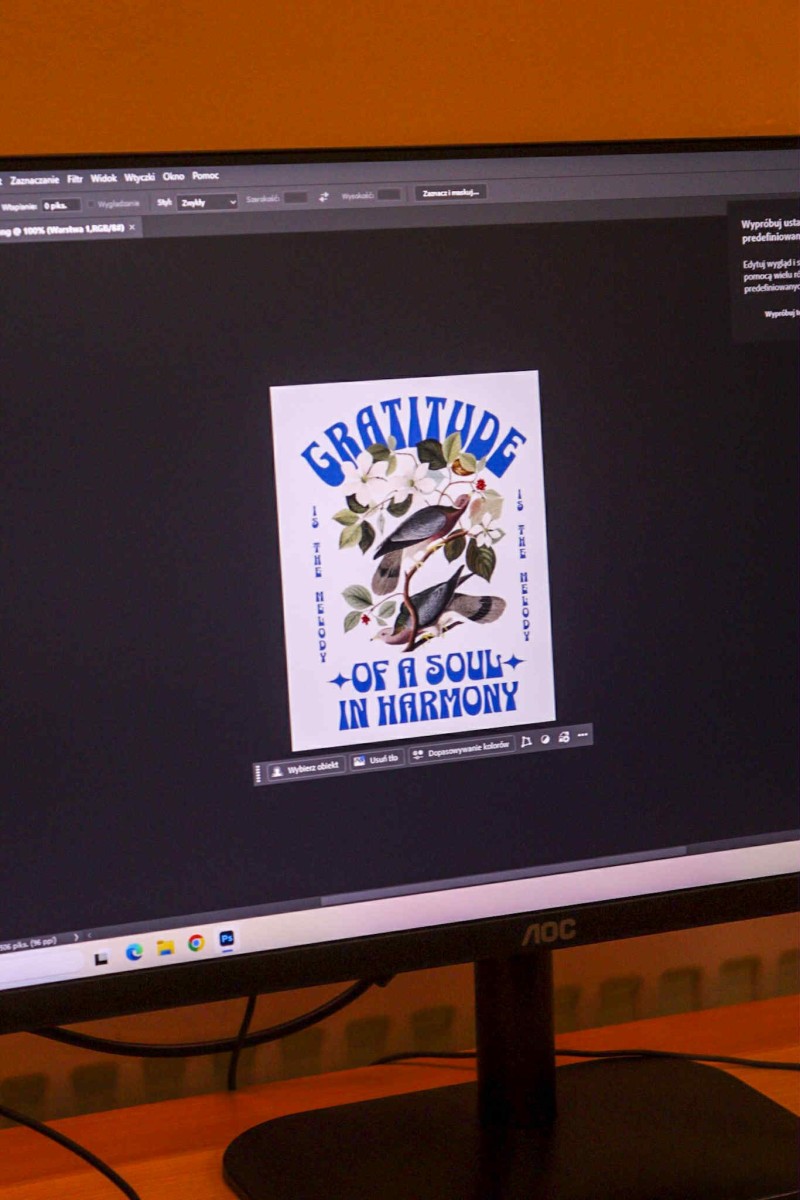
Task: Open the Pomoc menu
Action: pyautogui.click(x=206, y=176)
